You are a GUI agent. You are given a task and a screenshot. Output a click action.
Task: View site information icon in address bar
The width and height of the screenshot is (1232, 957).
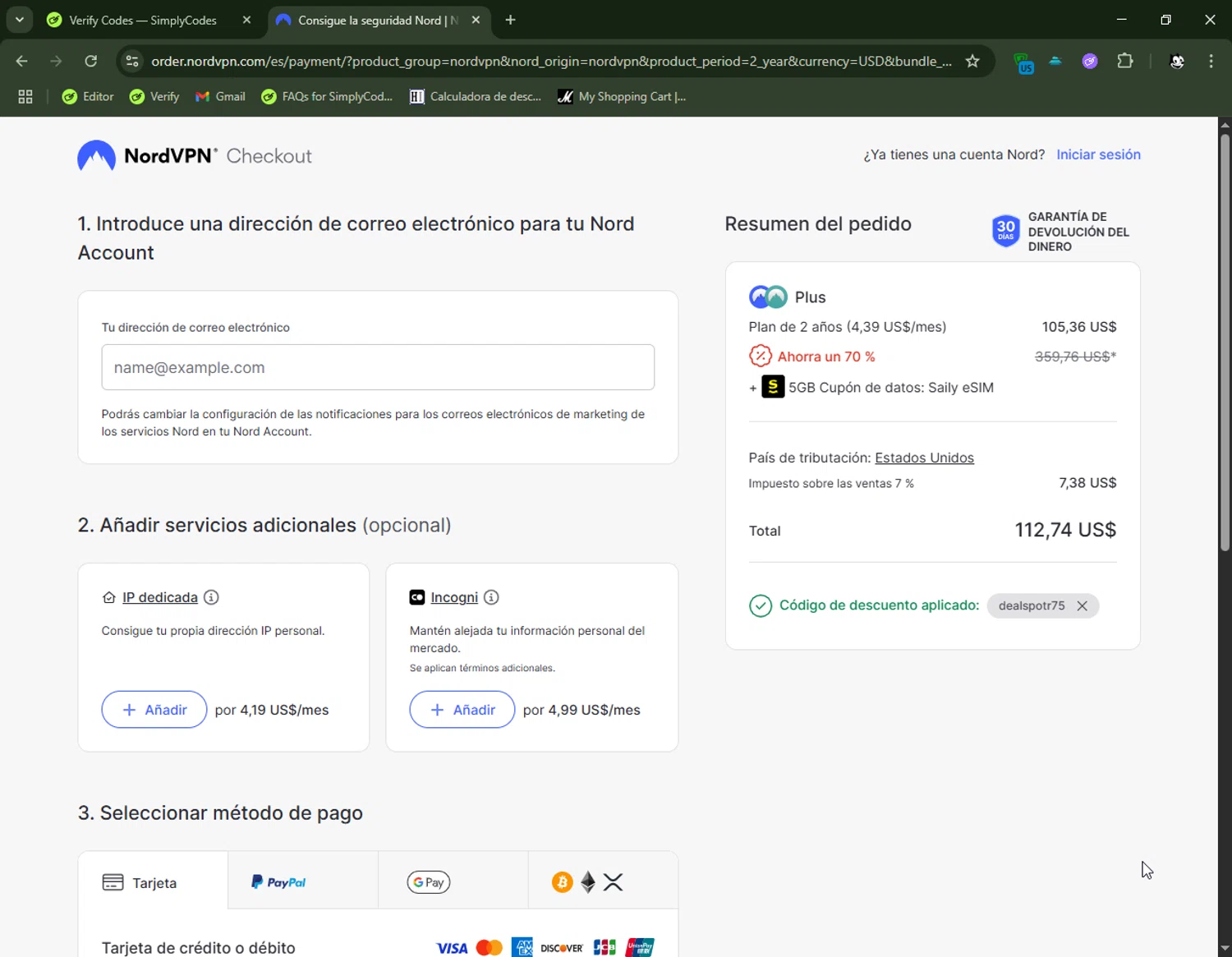132,61
